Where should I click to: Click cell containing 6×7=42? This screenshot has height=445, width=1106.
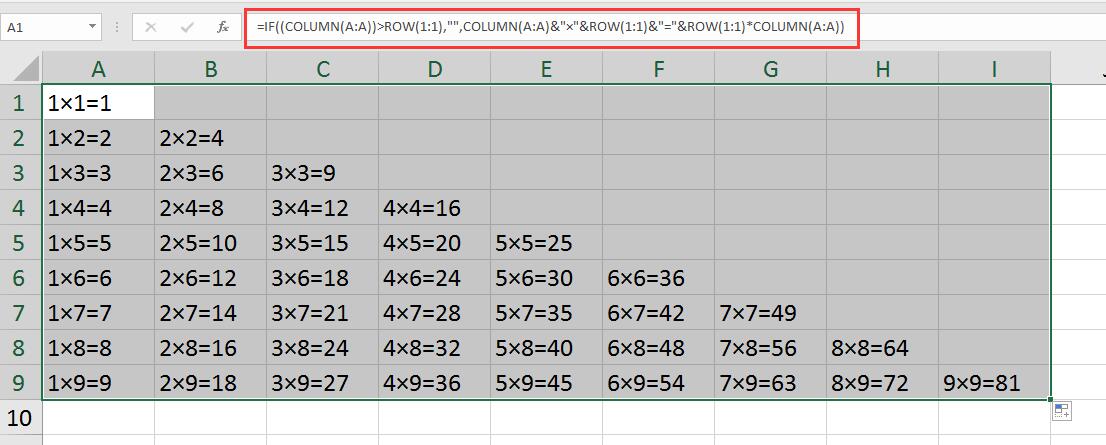coord(659,312)
